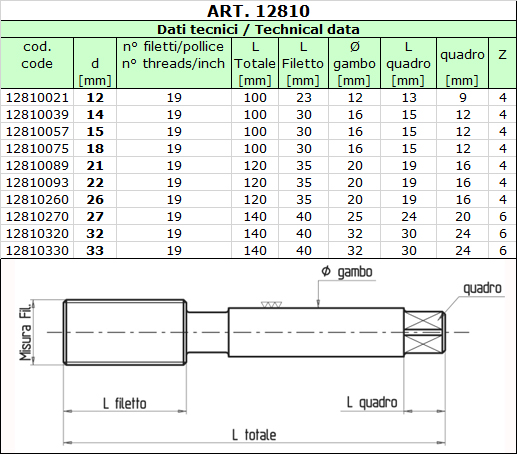Click the bold d value 14
This screenshot has width=517, height=454.
click(95, 115)
